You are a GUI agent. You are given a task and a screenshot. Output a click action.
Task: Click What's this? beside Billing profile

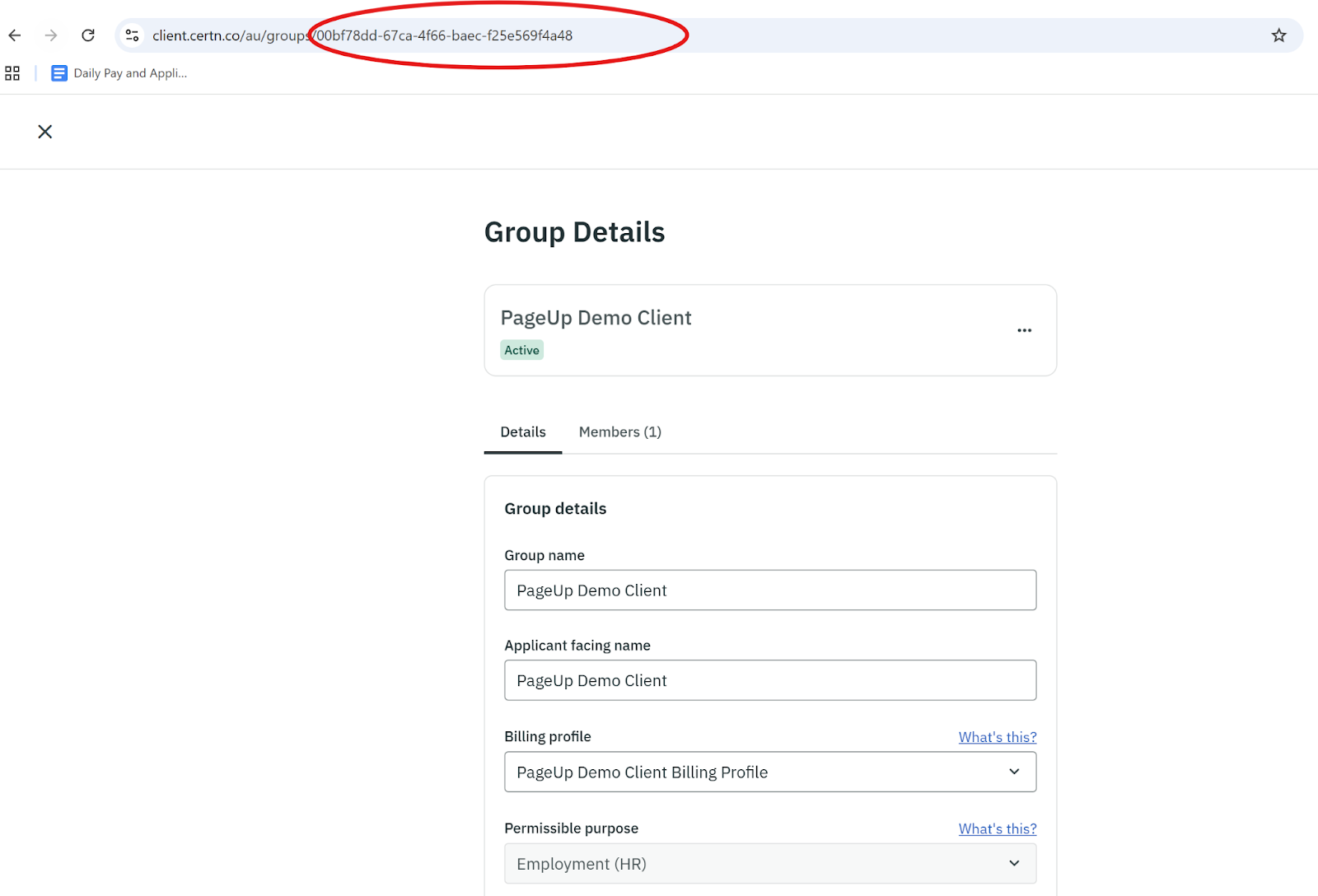(997, 737)
